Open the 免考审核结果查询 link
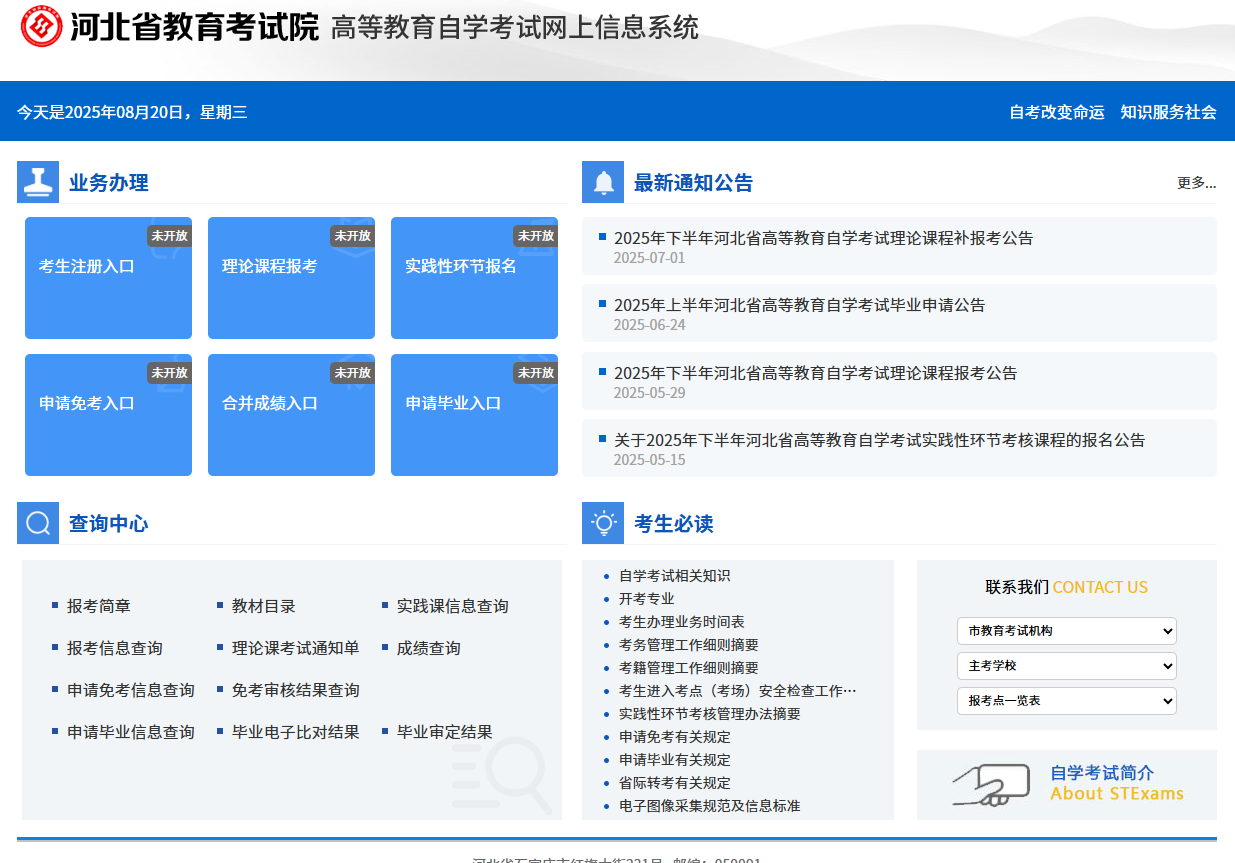The image size is (1235, 863). pyautogui.click(x=296, y=690)
